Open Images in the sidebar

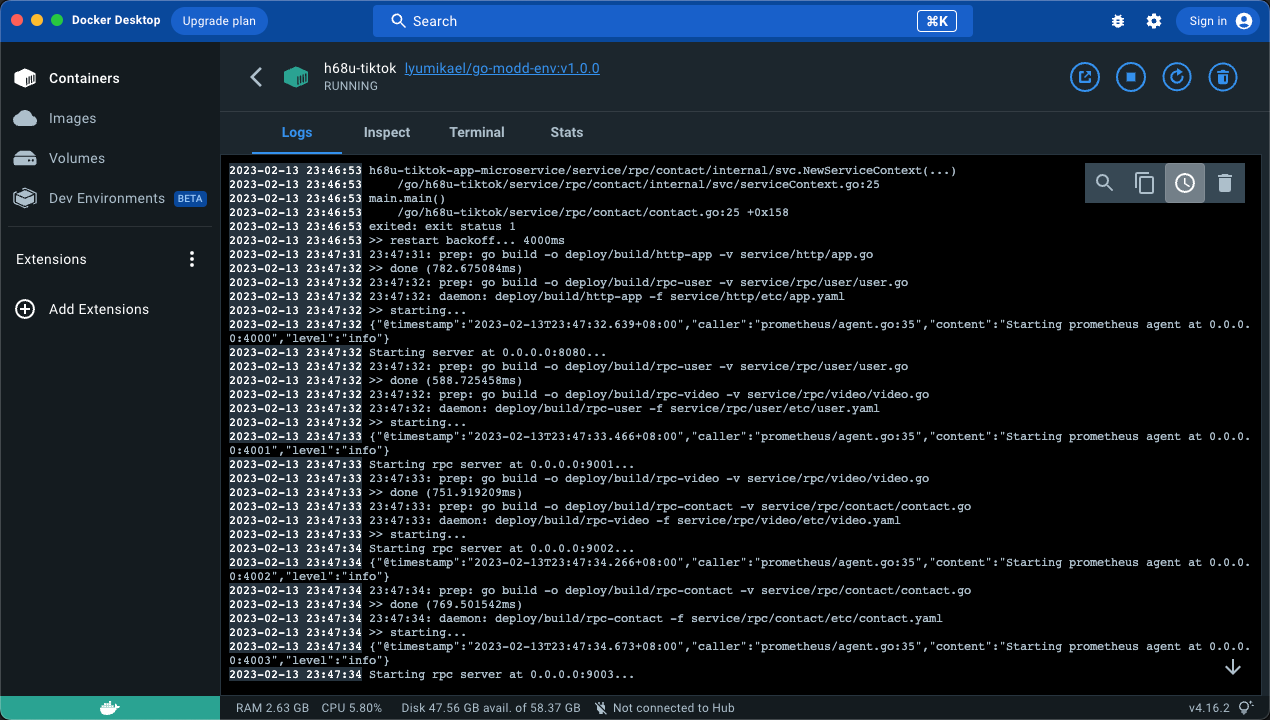click(110, 118)
